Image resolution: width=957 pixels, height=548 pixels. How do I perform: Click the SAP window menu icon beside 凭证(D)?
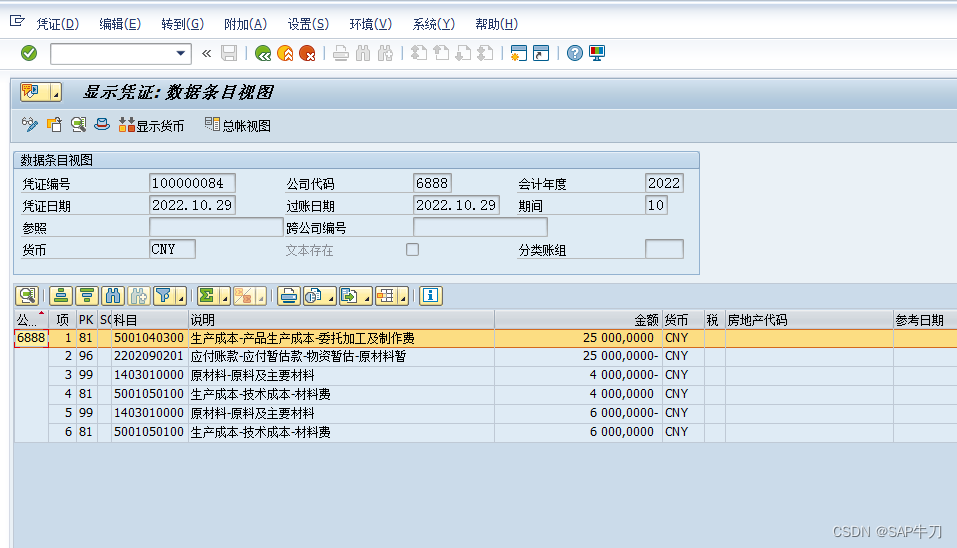point(17,22)
